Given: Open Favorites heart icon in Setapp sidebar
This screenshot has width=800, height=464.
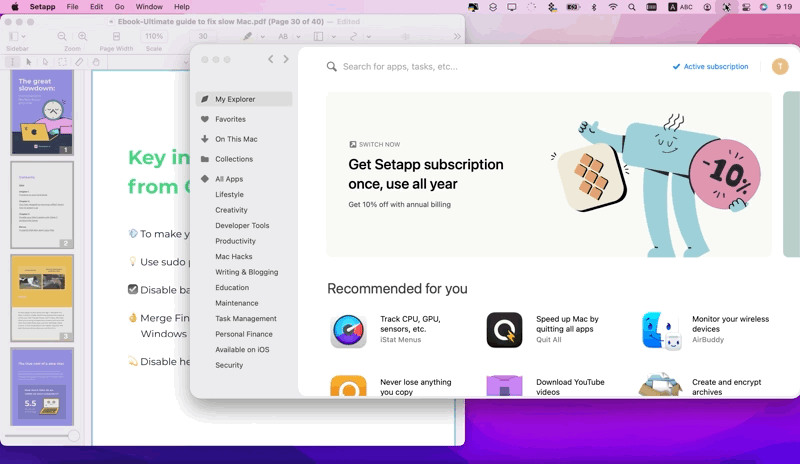Looking at the screenshot, I should [205, 119].
